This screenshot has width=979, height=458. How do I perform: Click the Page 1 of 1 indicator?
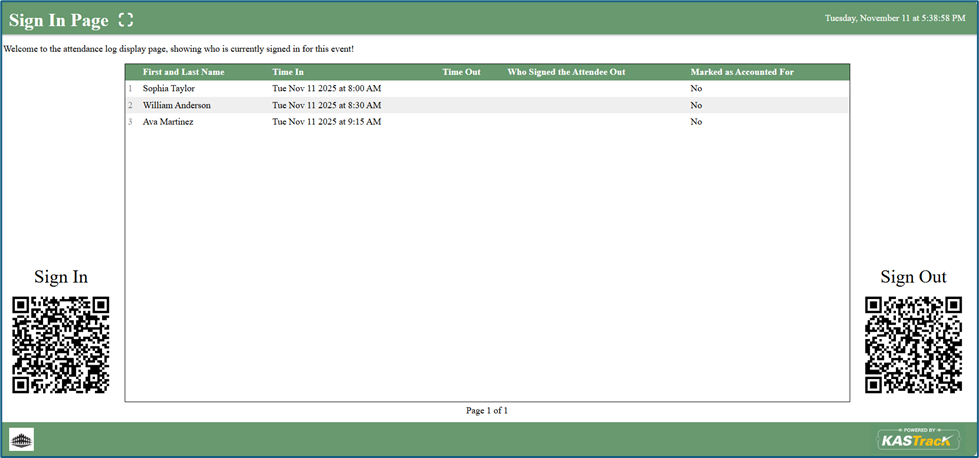(487, 410)
